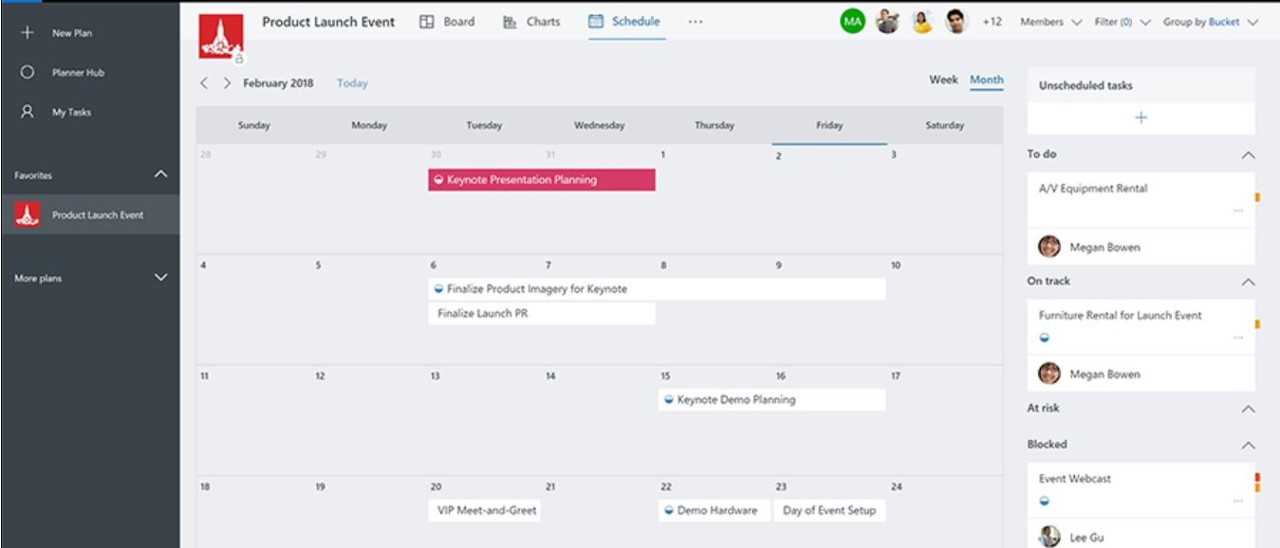Click orange label tag on Furniture Rental card
The height and width of the screenshot is (548, 1280).
click(1257, 324)
